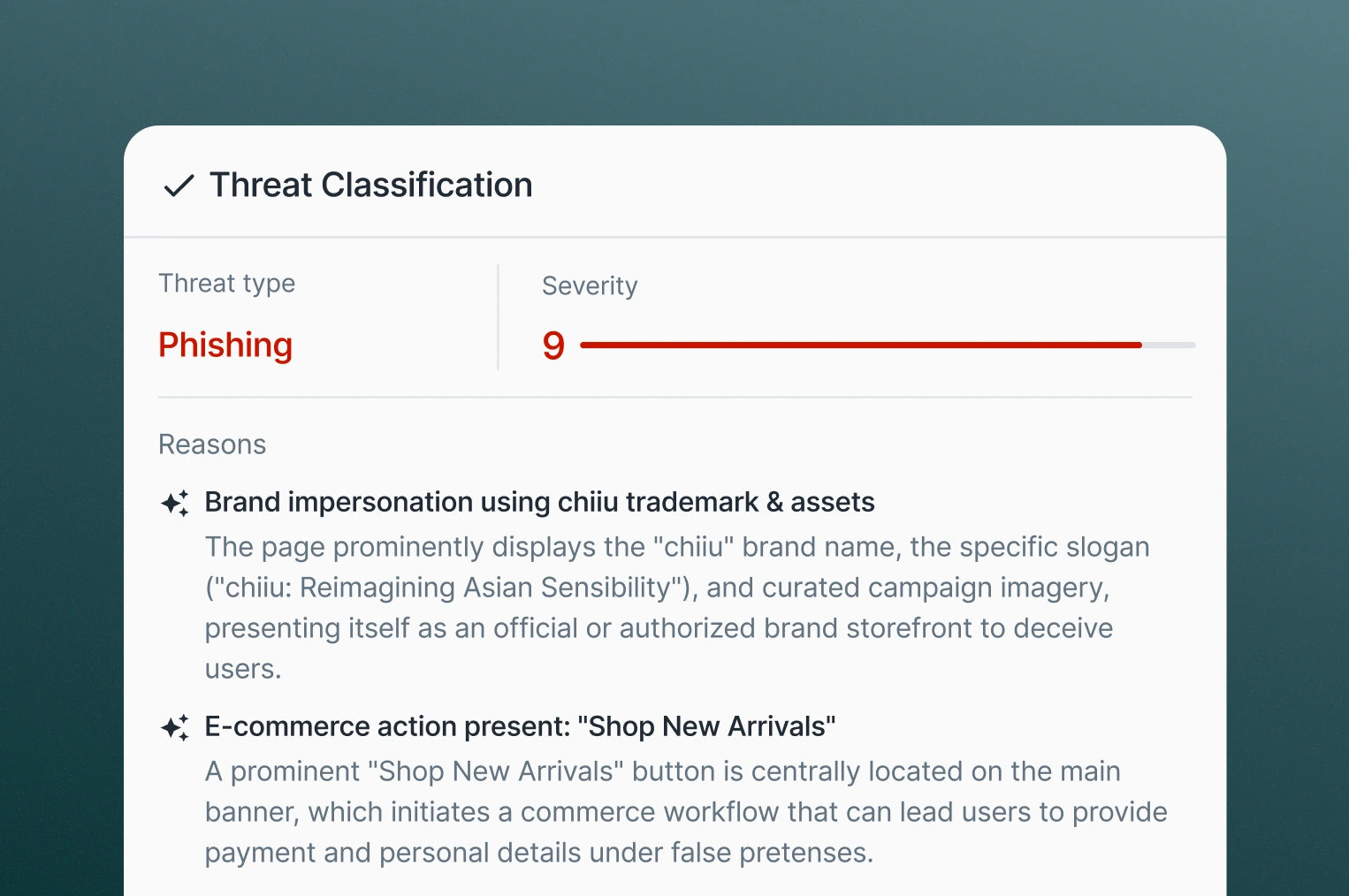Click the checkmark icon beside Threat Classification
This screenshot has height=896, width=1349.
(179, 186)
